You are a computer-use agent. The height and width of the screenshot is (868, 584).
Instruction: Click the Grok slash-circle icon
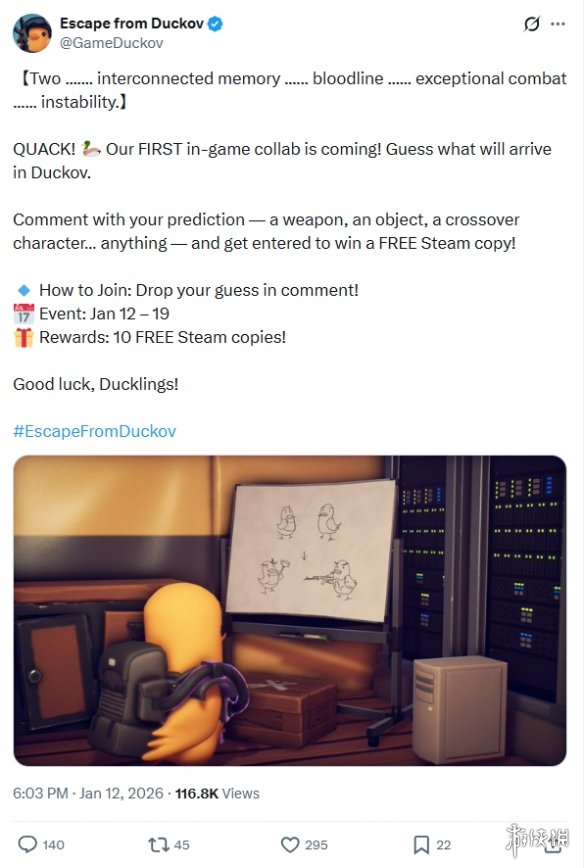531,24
